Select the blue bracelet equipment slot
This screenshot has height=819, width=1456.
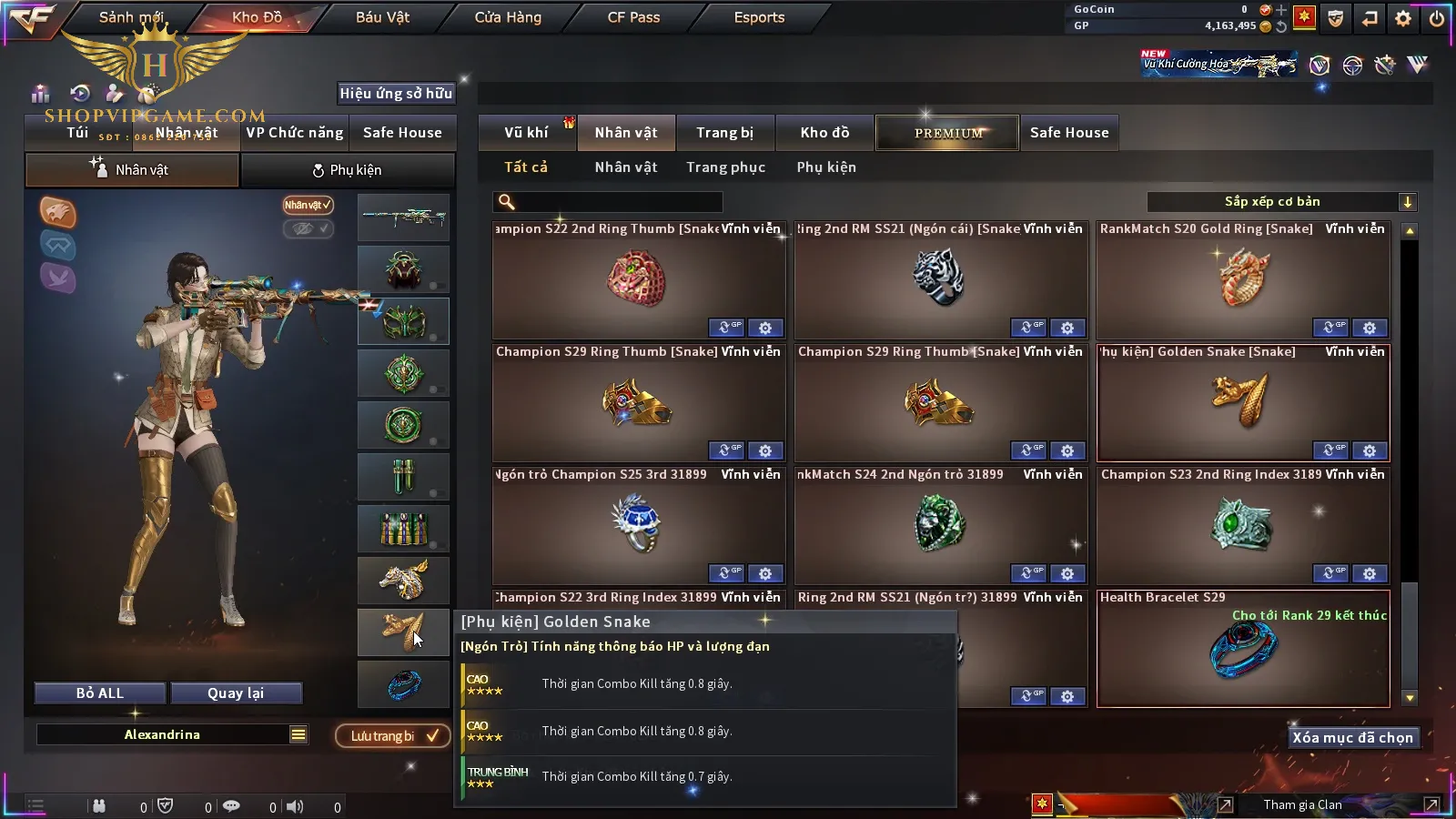[x=403, y=683]
